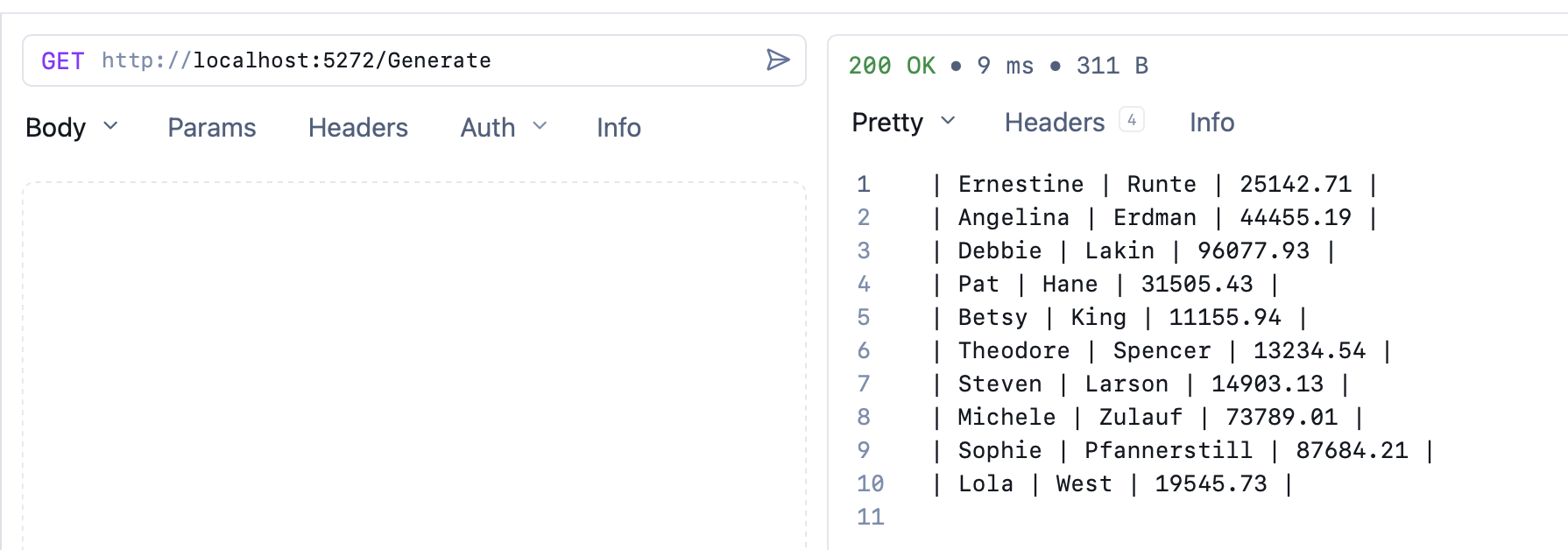Open the Body type dropdown

click(72, 128)
